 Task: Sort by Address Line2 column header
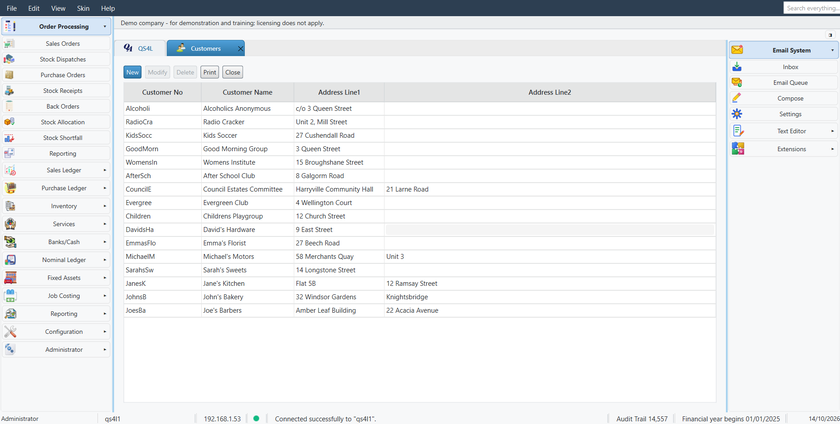[x=550, y=92]
